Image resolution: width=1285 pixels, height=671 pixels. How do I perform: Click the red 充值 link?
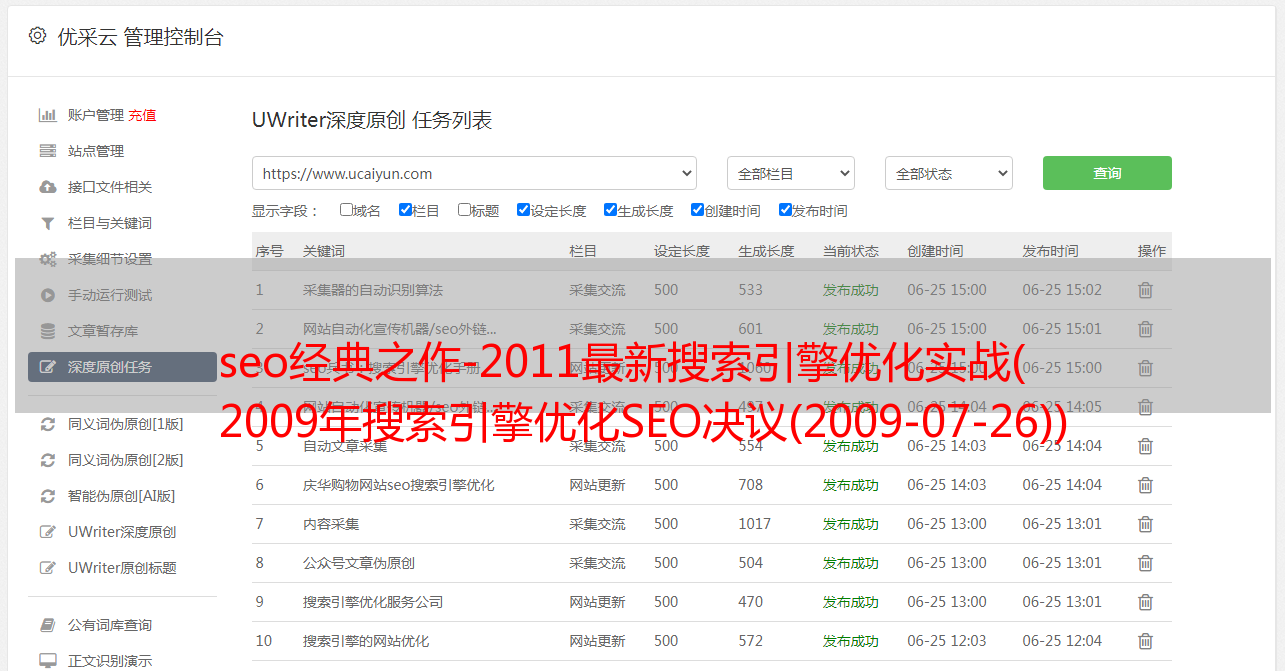click(142, 115)
